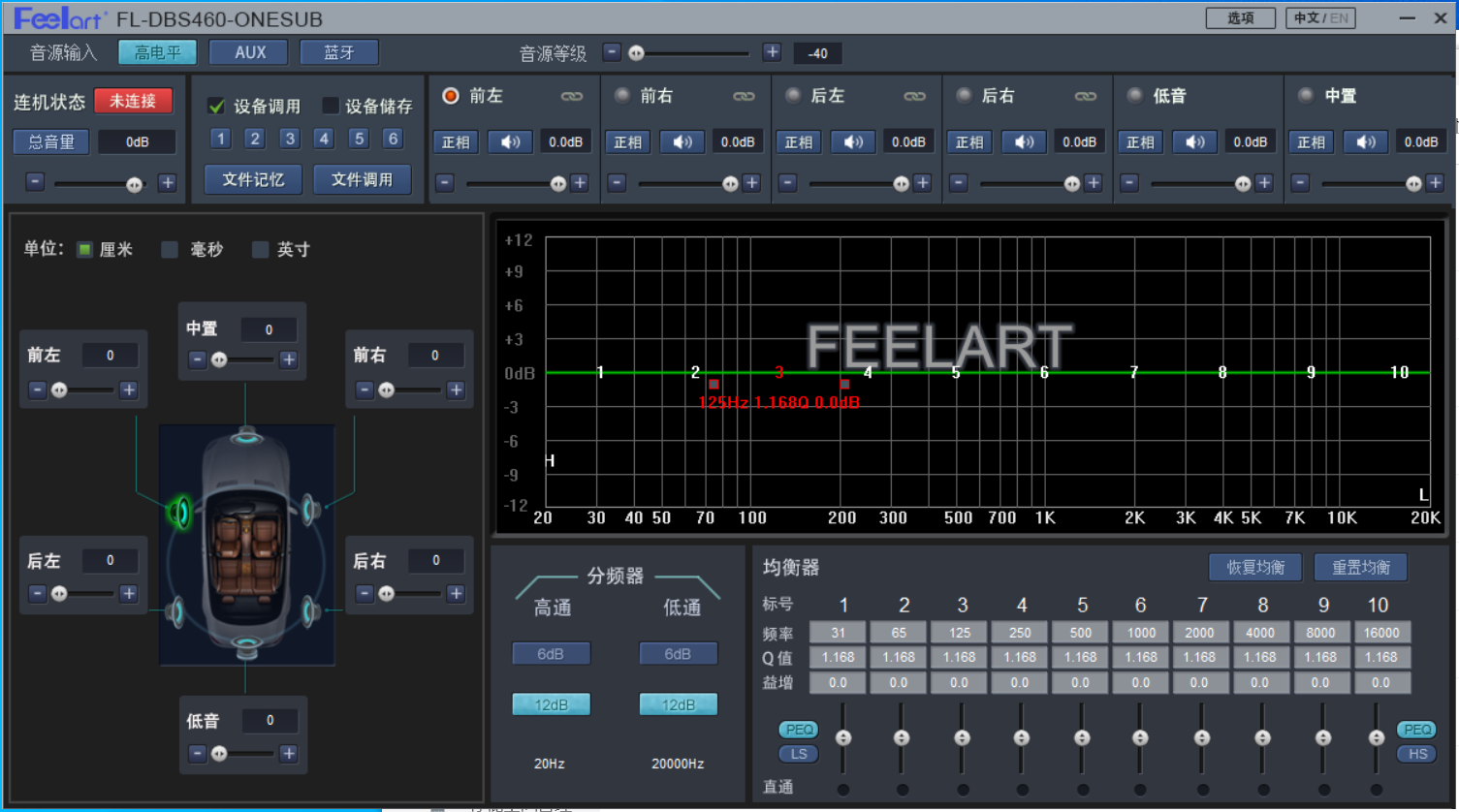Click the 125 frequency field of band 3
This screenshot has width=1459, height=812.
[960, 632]
